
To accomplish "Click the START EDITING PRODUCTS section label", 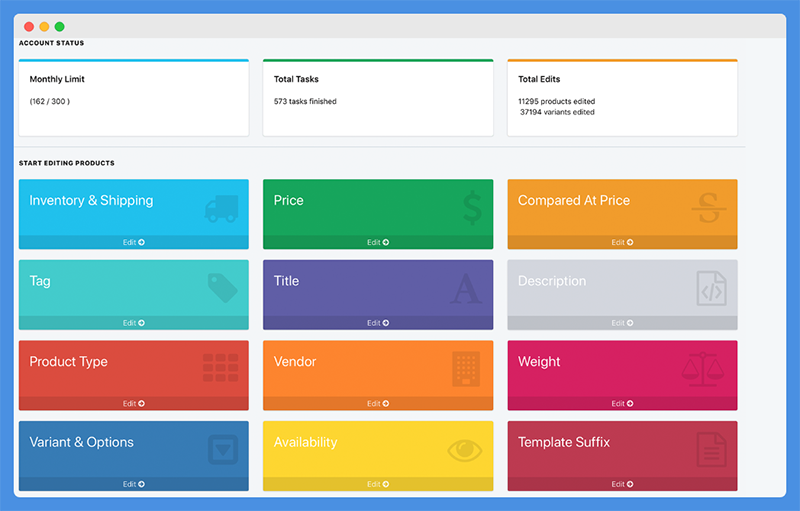I will tap(67, 163).
